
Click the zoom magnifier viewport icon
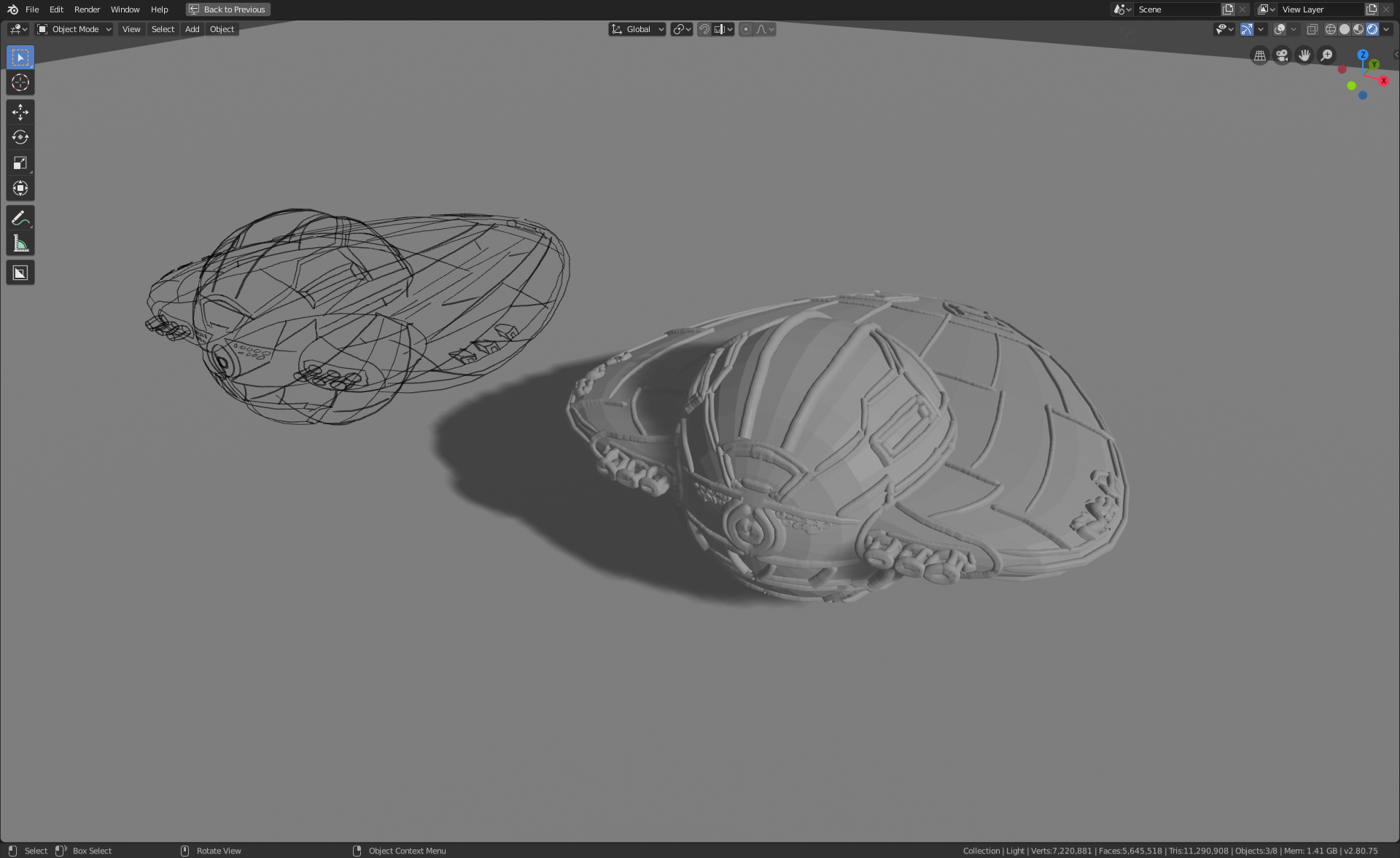point(1326,55)
